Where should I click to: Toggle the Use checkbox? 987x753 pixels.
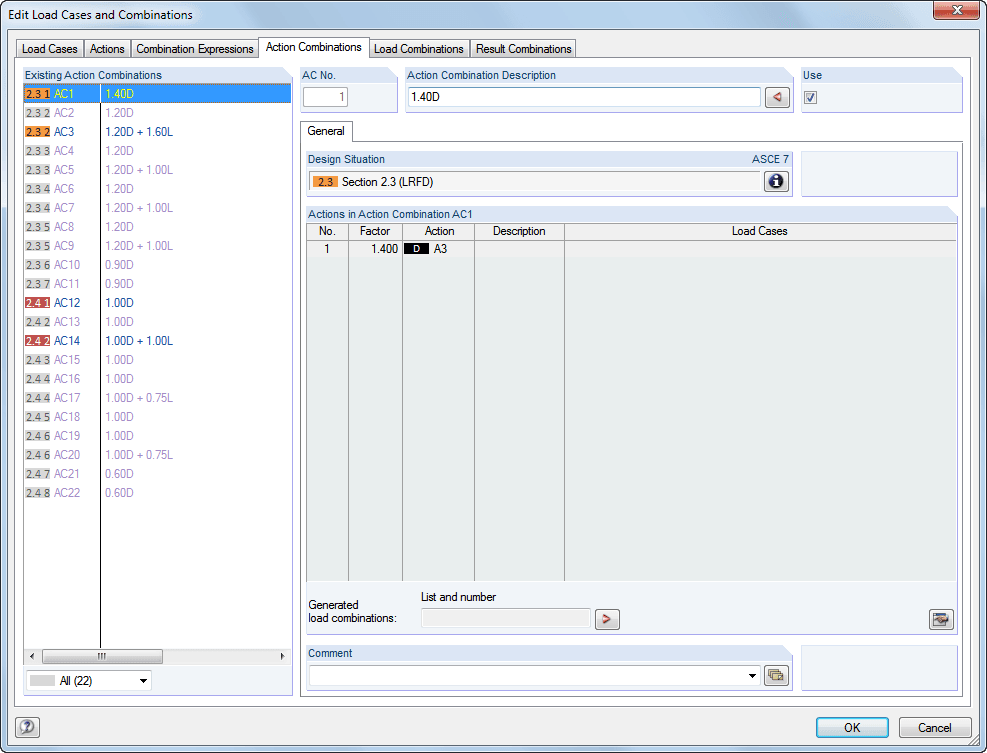tap(811, 97)
